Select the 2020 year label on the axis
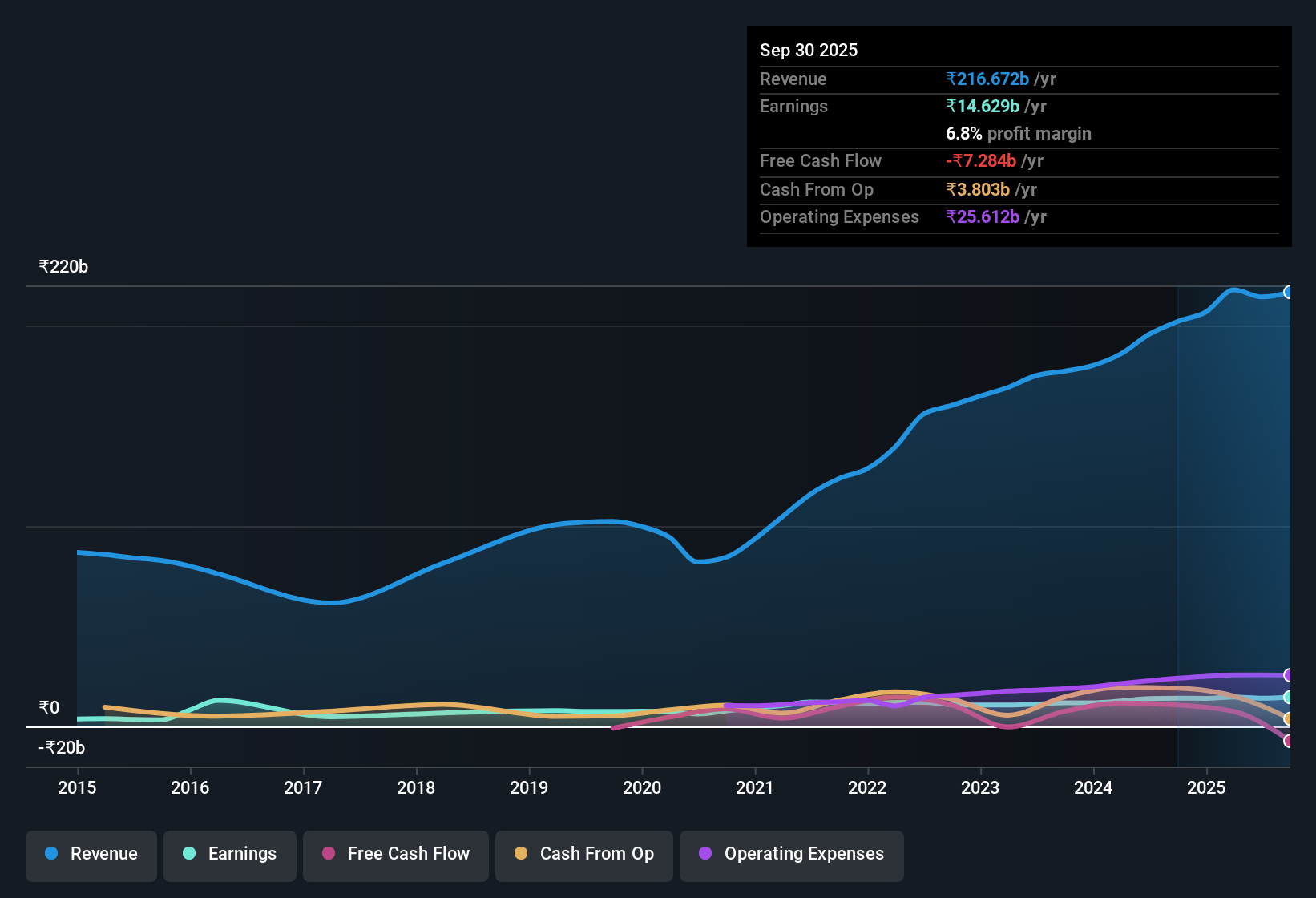 (641, 789)
